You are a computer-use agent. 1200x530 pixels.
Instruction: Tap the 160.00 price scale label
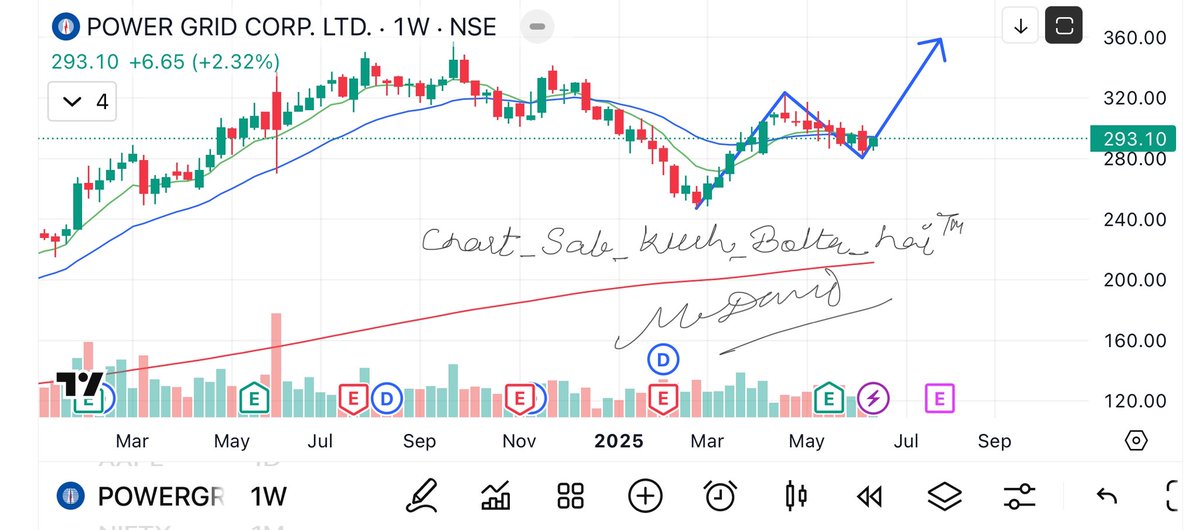point(1134,340)
